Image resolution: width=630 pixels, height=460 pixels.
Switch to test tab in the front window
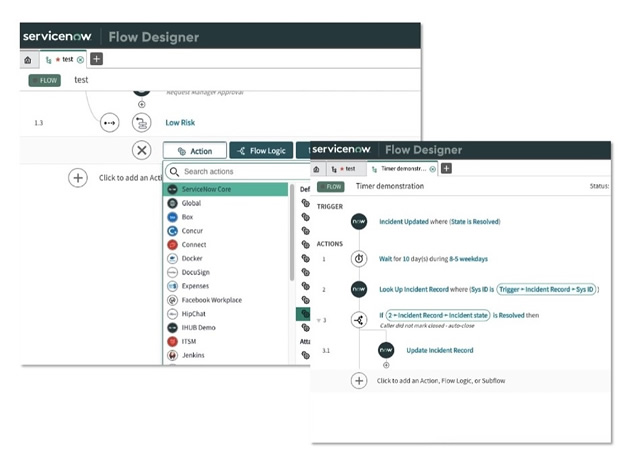coord(346,169)
